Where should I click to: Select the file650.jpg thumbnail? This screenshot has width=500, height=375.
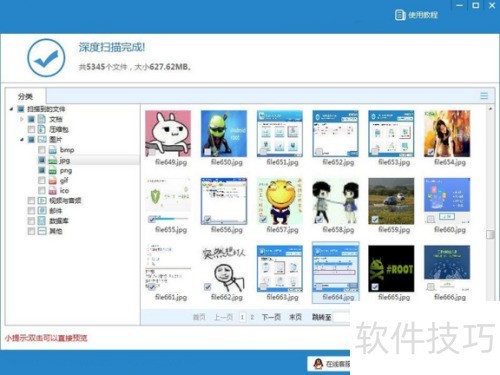[x=224, y=133]
